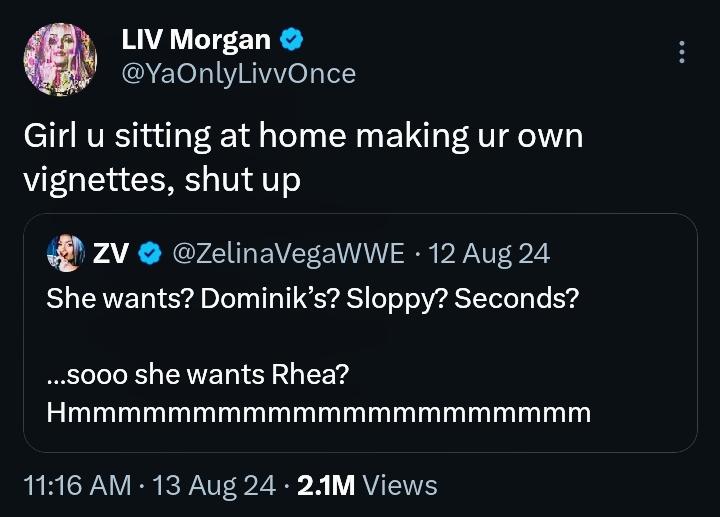The width and height of the screenshot is (720, 517).
Task: Click LIV Morgan's profile avatar
Action: [60, 59]
